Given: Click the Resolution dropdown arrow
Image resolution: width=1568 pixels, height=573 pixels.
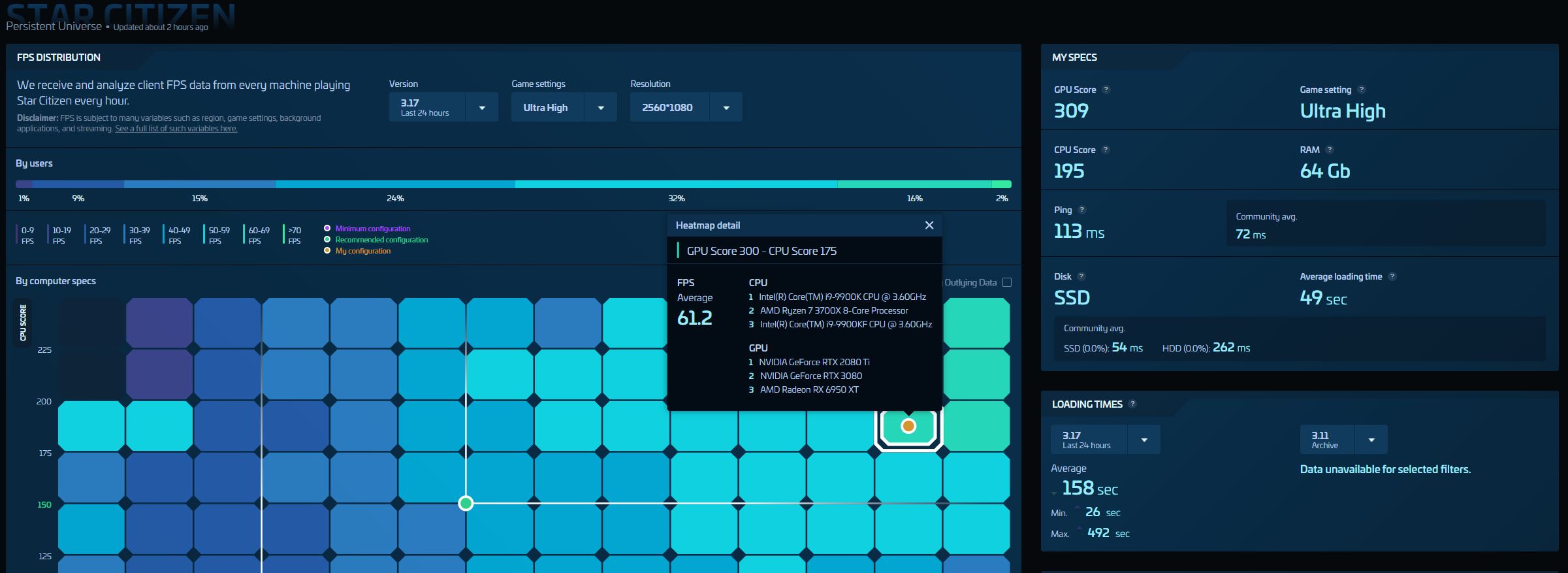Looking at the screenshot, I should (x=726, y=108).
